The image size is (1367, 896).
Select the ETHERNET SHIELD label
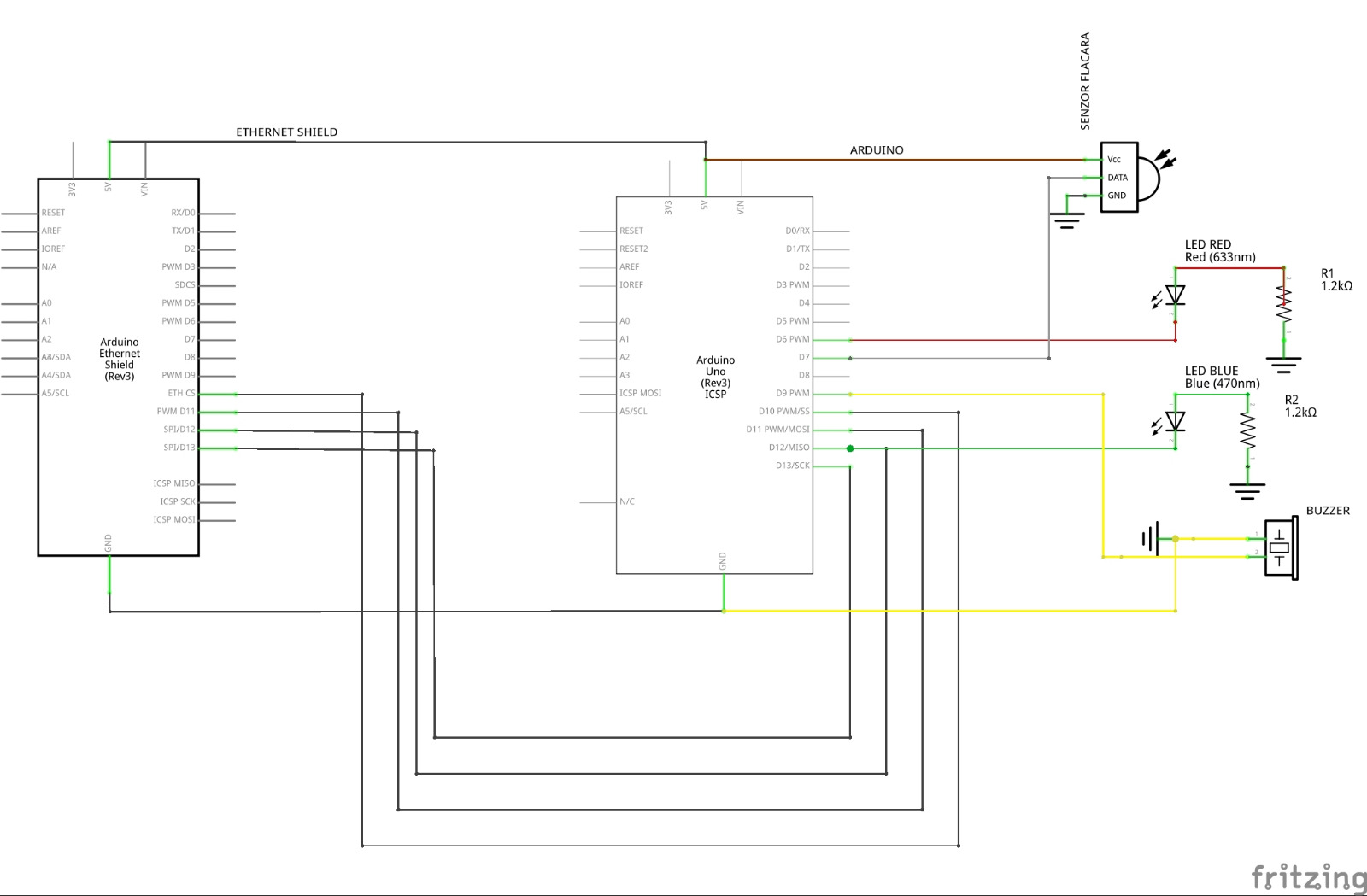click(x=287, y=132)
